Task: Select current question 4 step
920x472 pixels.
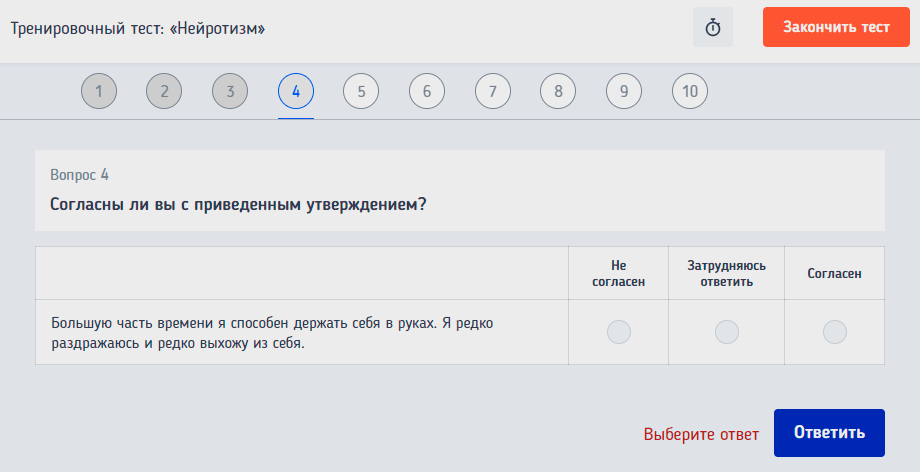Action: pyautogui.click(x=296, y=92)
